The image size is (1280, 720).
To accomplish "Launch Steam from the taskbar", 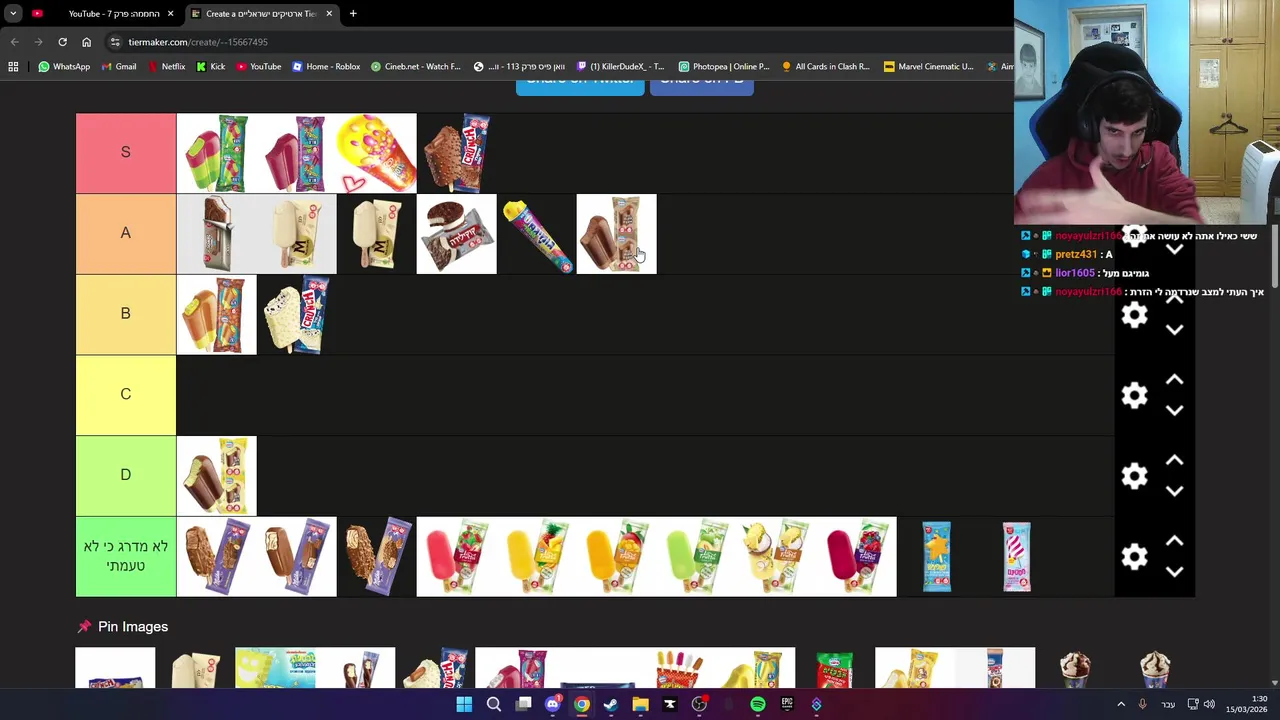I will [x=611, y=705].
